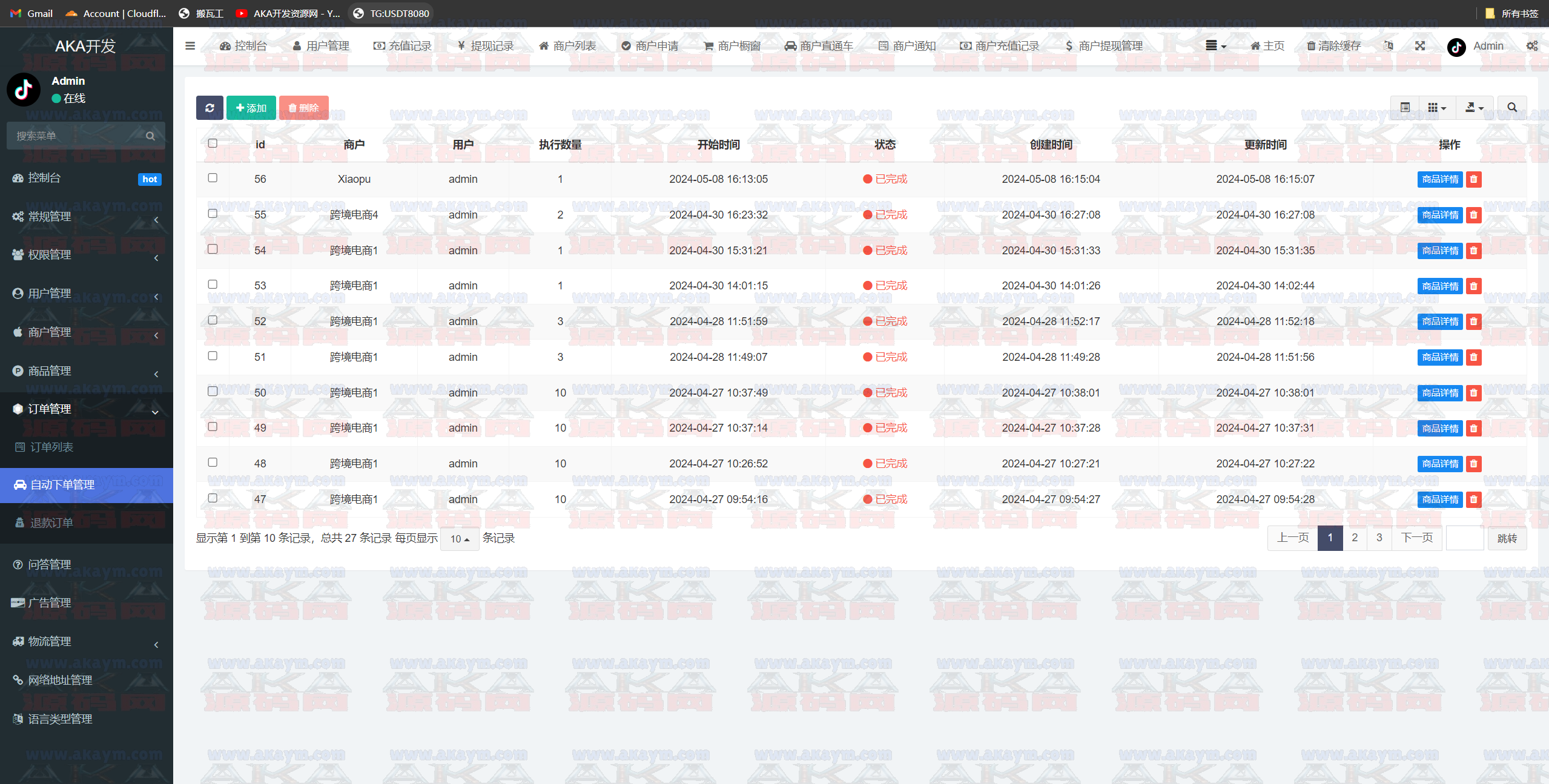
Task: Click the fullscreen expand icon in header
Action: 1420,46
